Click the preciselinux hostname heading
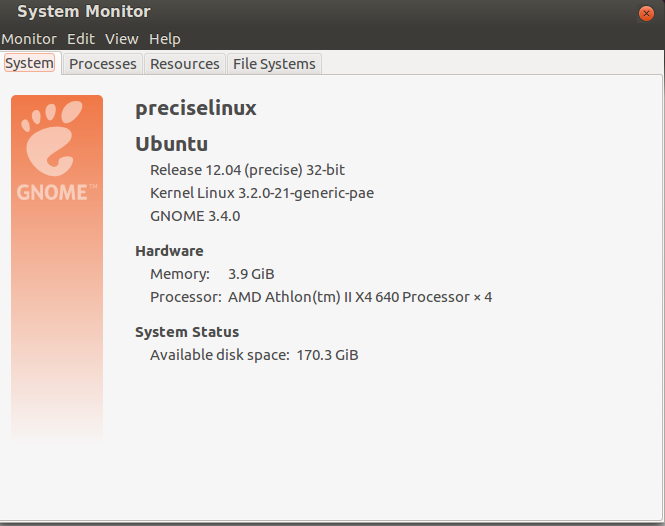Screen dimensions: 665x526 [196, 108]
